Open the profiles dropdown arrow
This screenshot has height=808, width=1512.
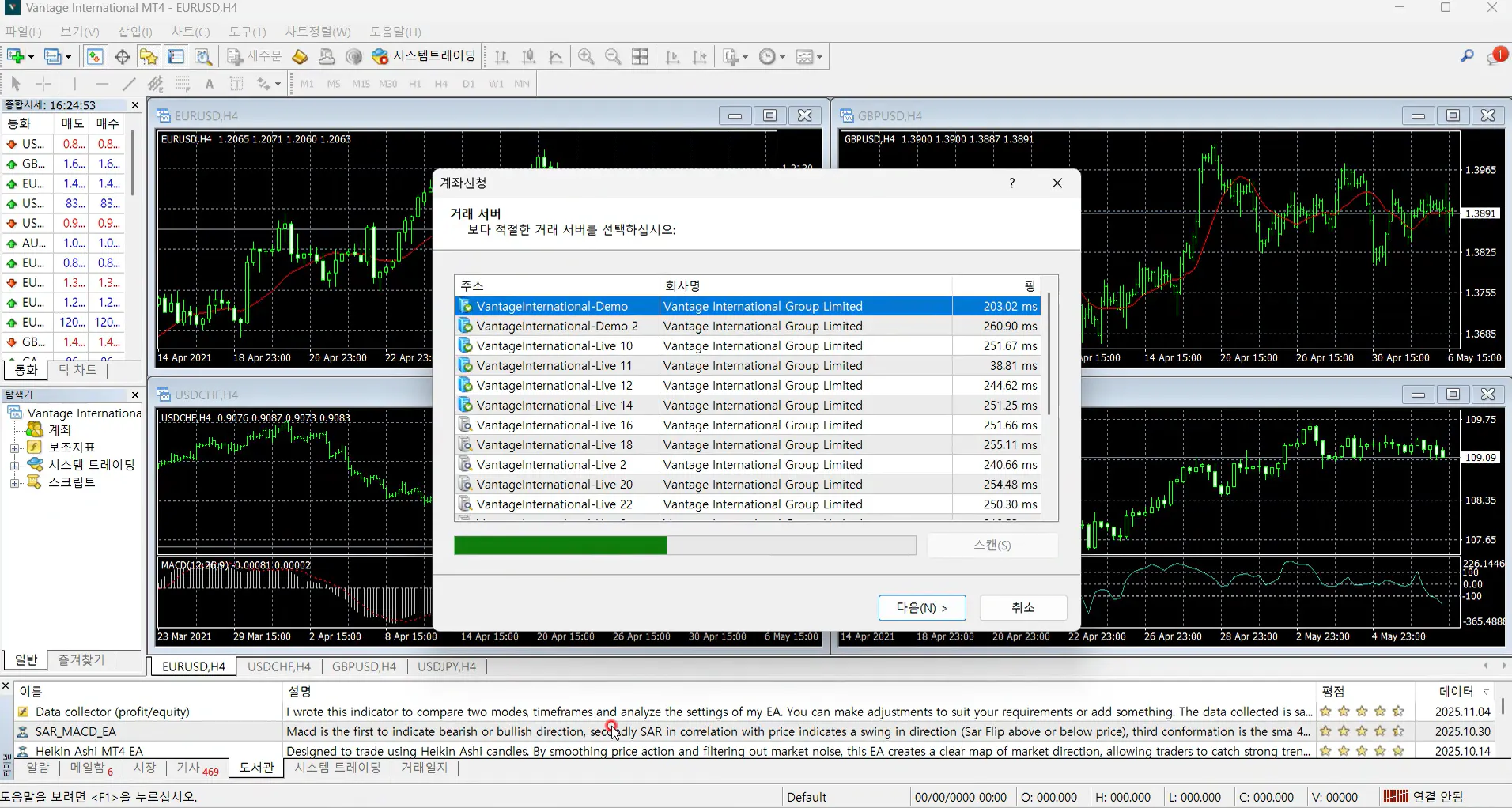tap(68, 57)
